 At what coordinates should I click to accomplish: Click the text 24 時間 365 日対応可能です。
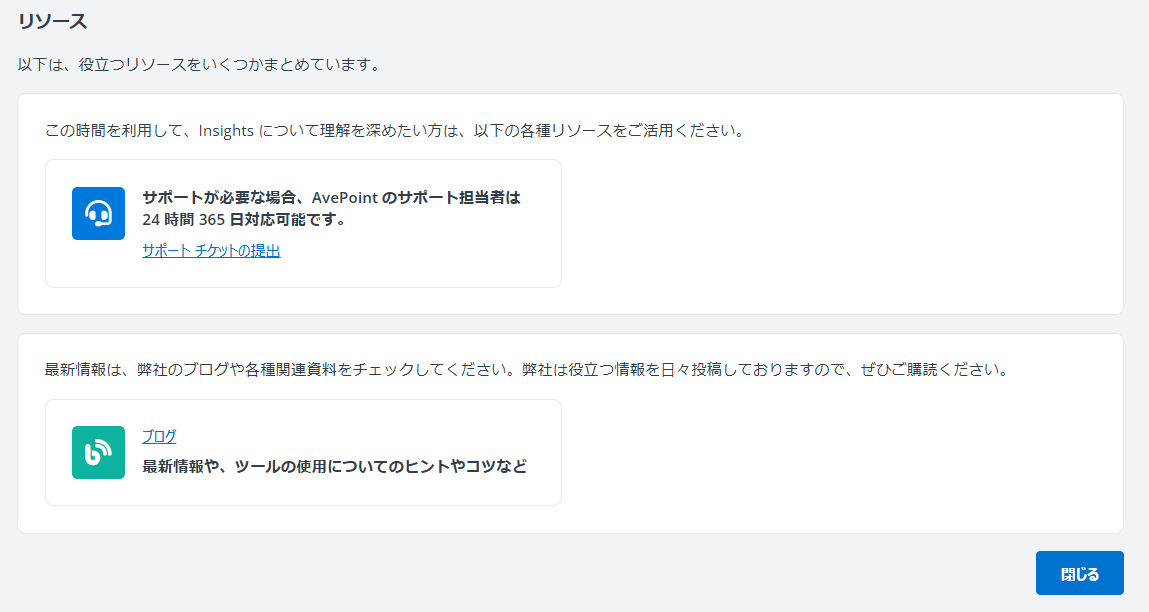tap(244, 220)
